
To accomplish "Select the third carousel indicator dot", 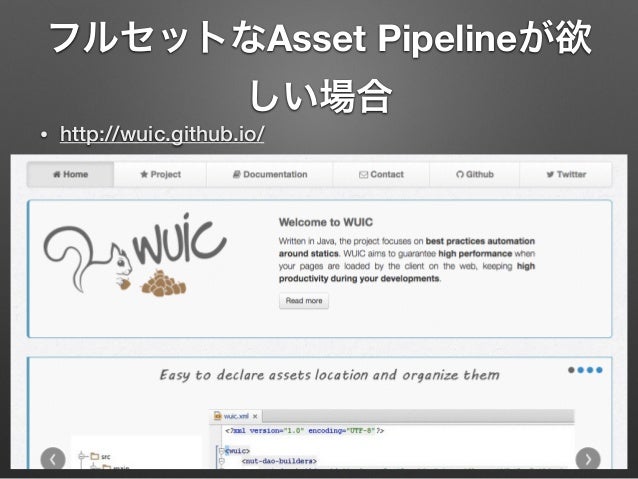I will (590, 370).
